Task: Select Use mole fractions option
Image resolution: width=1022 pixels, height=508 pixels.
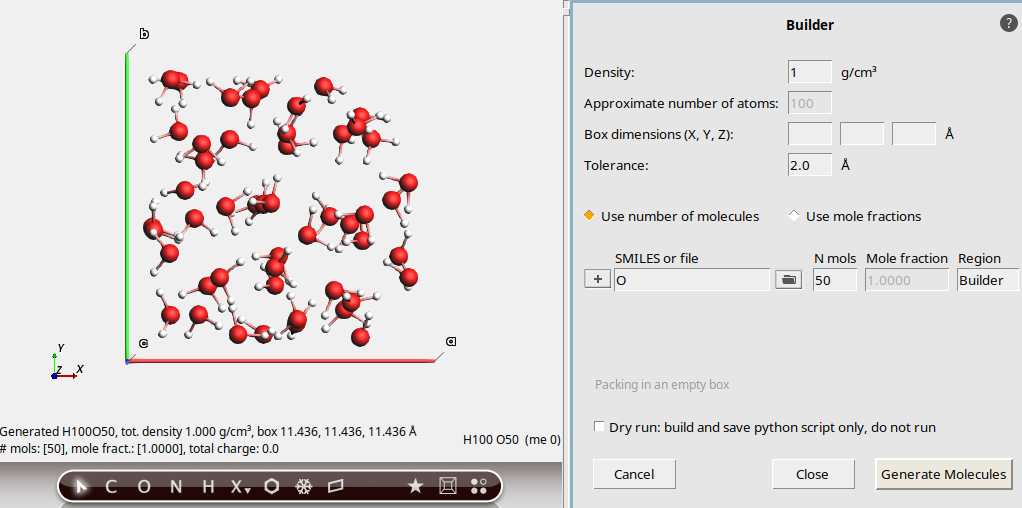Action: [795, 216]
